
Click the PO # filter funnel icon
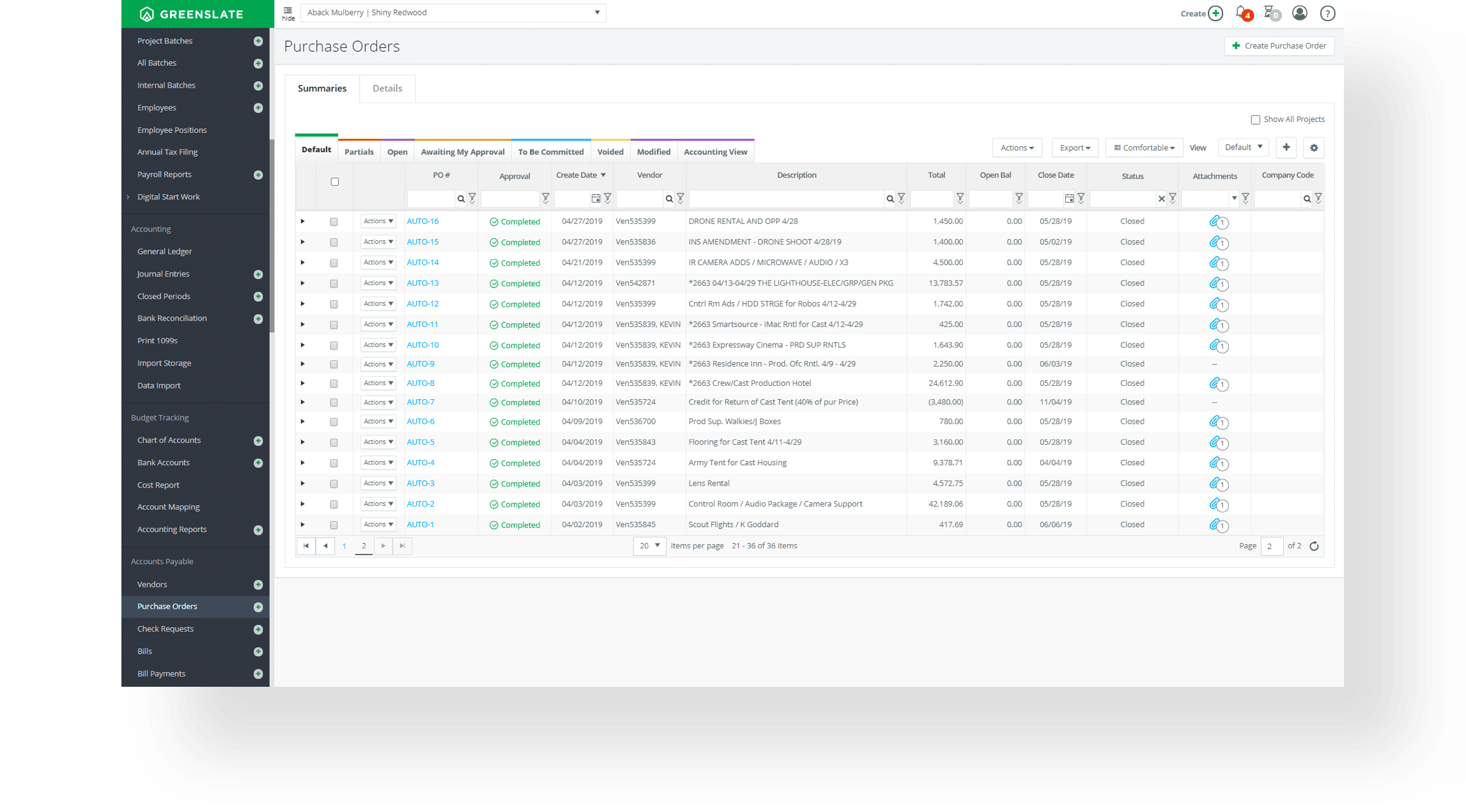click(472, 199)
